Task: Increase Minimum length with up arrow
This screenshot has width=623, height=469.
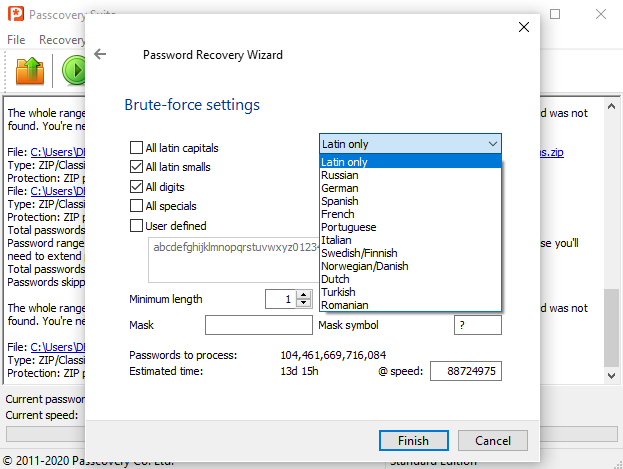Action: (x=304, y=295)
